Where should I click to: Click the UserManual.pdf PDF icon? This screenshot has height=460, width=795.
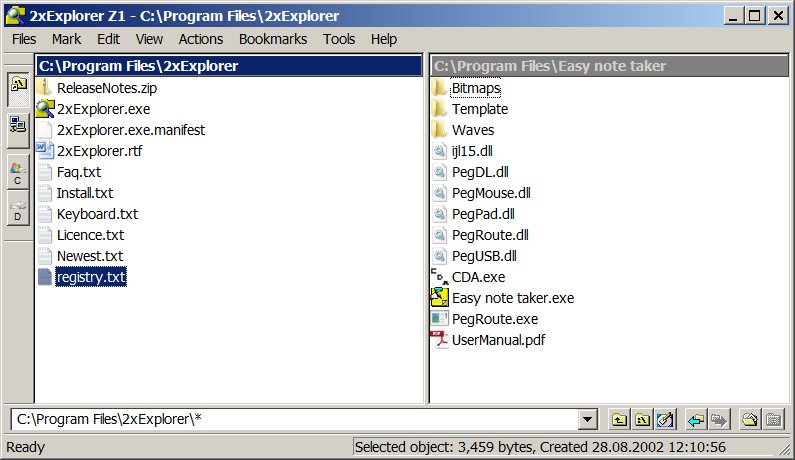440,340
